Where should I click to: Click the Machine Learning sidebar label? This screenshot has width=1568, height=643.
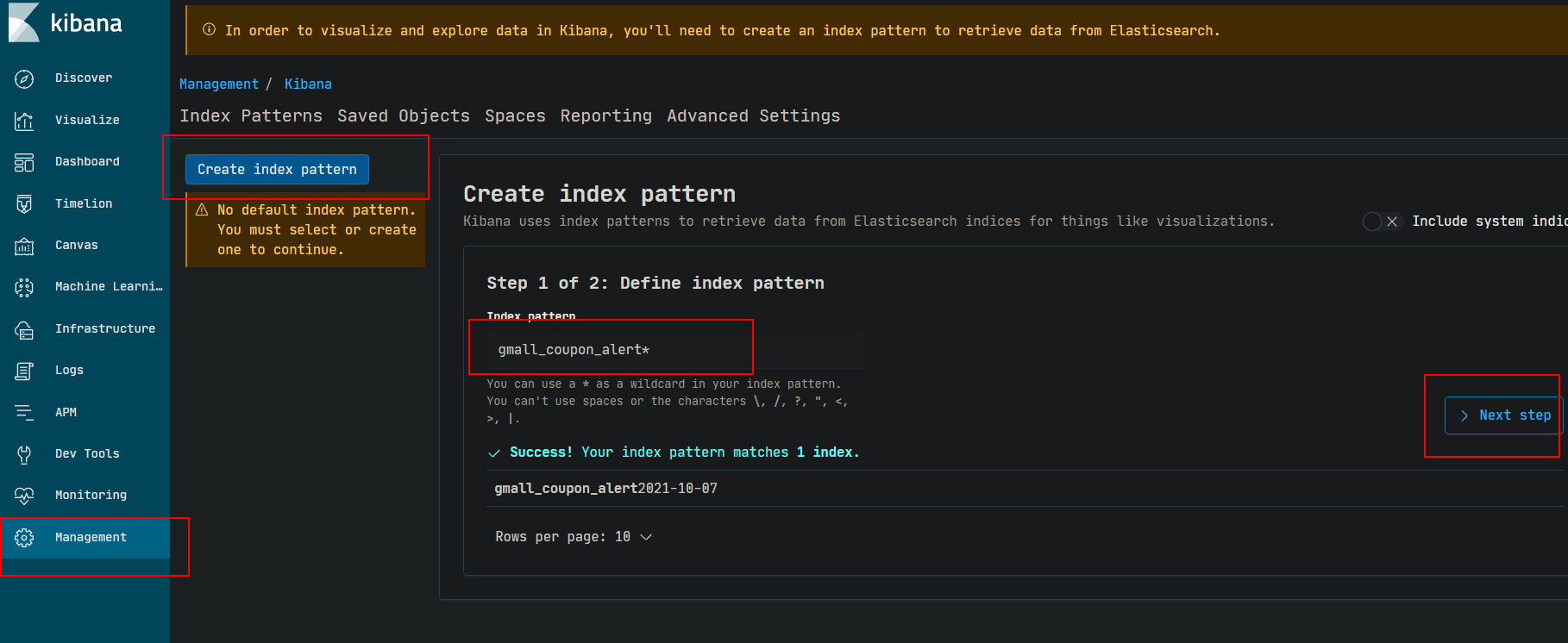(109, 286)
